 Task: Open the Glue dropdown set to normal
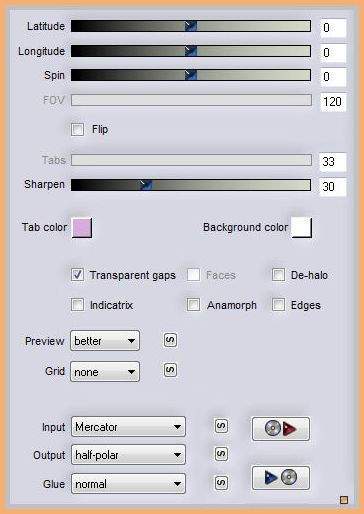pyautogui.click(x=128, y=483)
